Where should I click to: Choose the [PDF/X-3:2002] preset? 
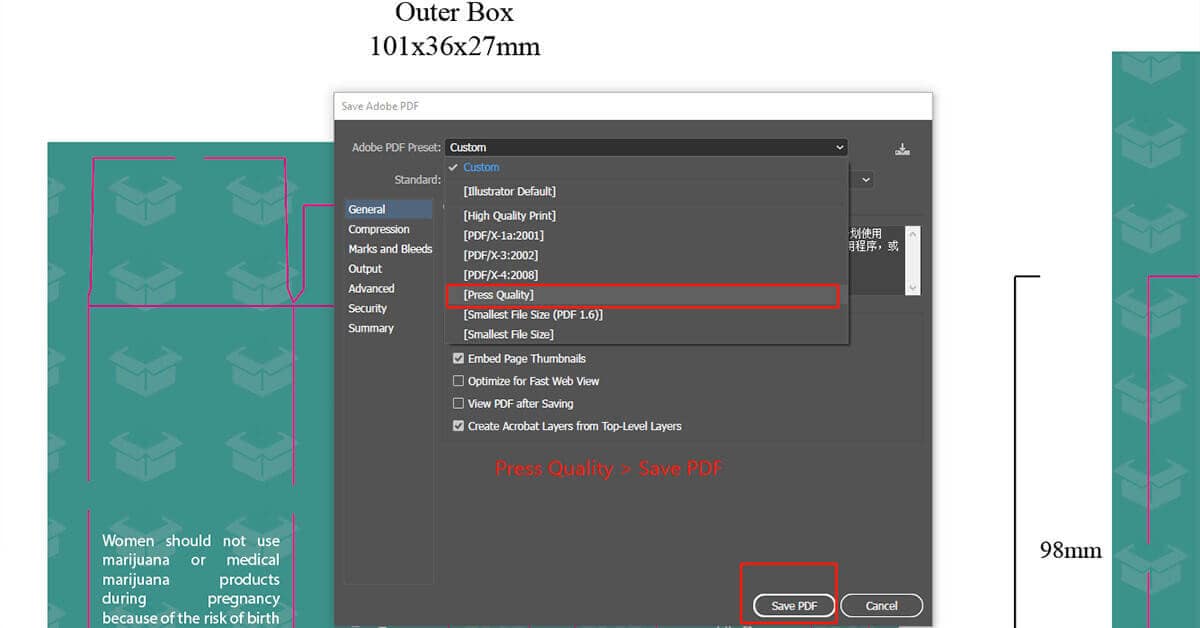pos(646,256)
